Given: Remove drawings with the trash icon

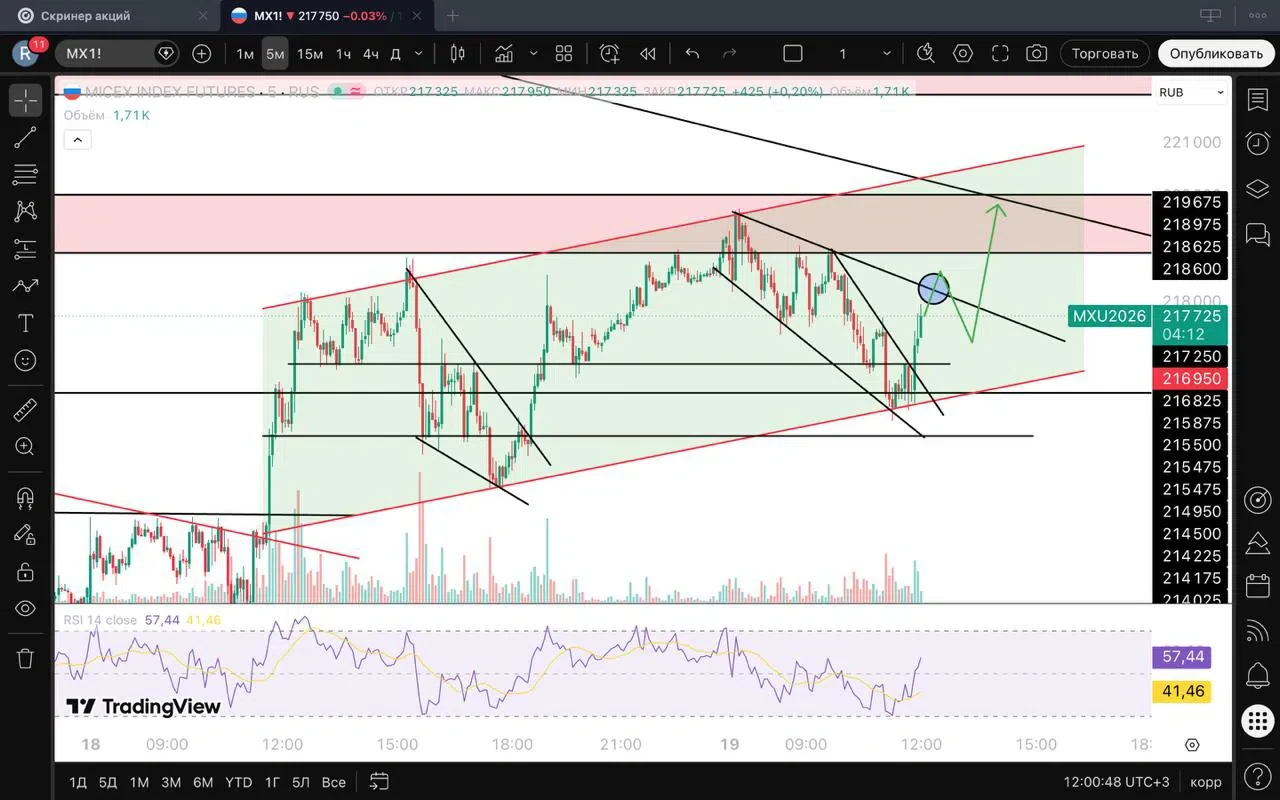Looking at the screenshot, I should (25, 659).
